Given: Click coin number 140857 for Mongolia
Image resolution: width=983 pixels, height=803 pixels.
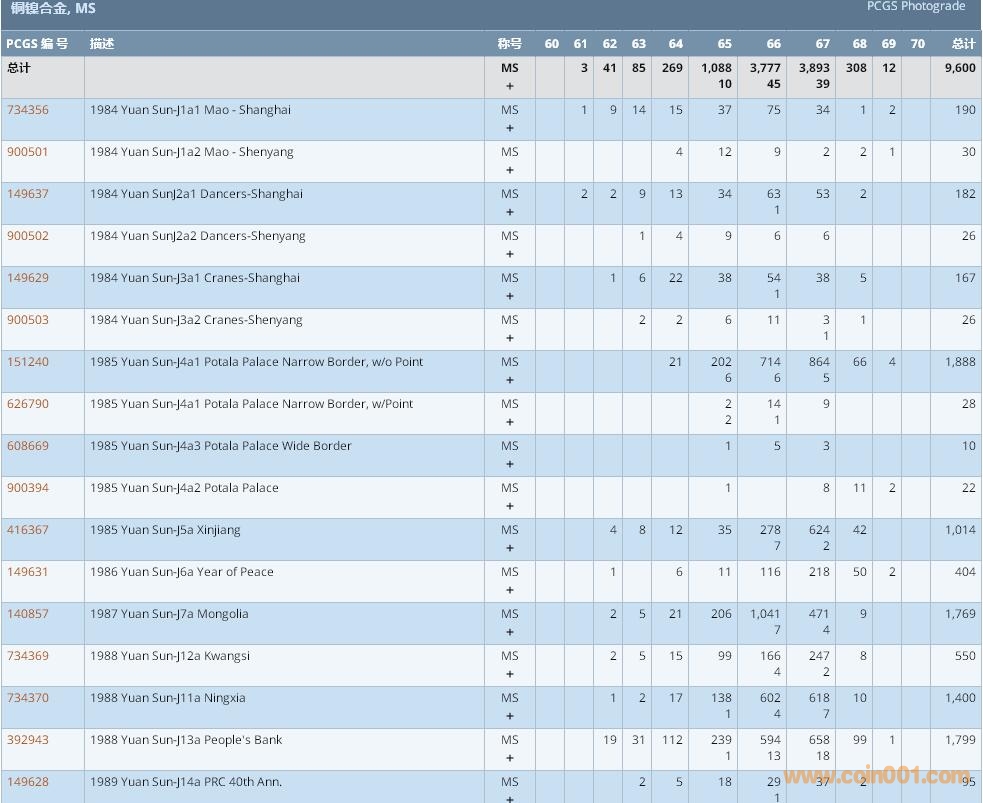Looking at the screenshot, I should click(x=28, y=614).
